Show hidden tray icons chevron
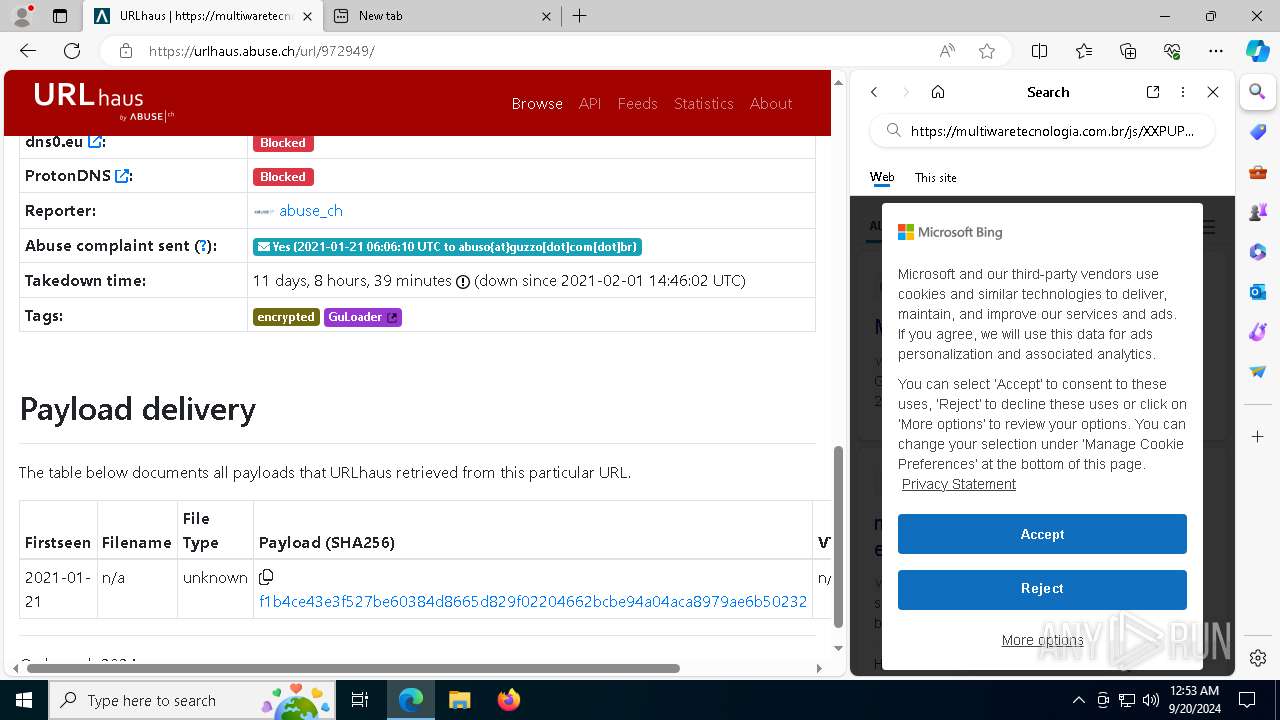The height and width of the screenshot is (720, 1280). [x=1079, y=700]
